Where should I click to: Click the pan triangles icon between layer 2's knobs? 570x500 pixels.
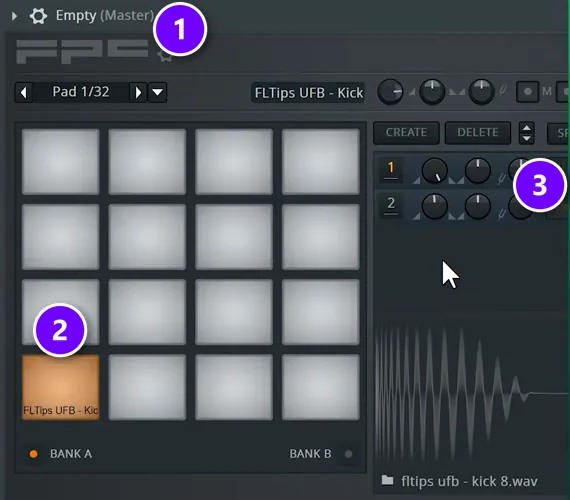coord(456,216)
